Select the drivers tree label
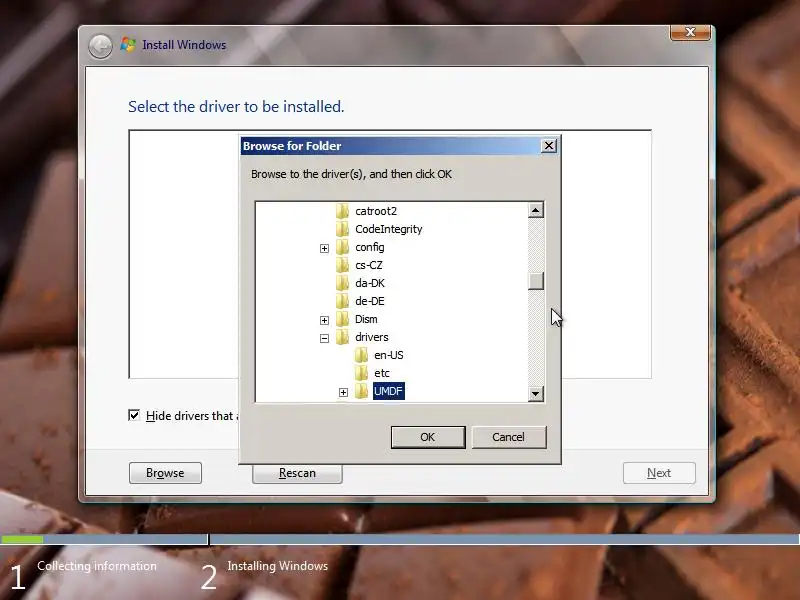800x600 pixels. pyautogui.click(x=372, y=337)
